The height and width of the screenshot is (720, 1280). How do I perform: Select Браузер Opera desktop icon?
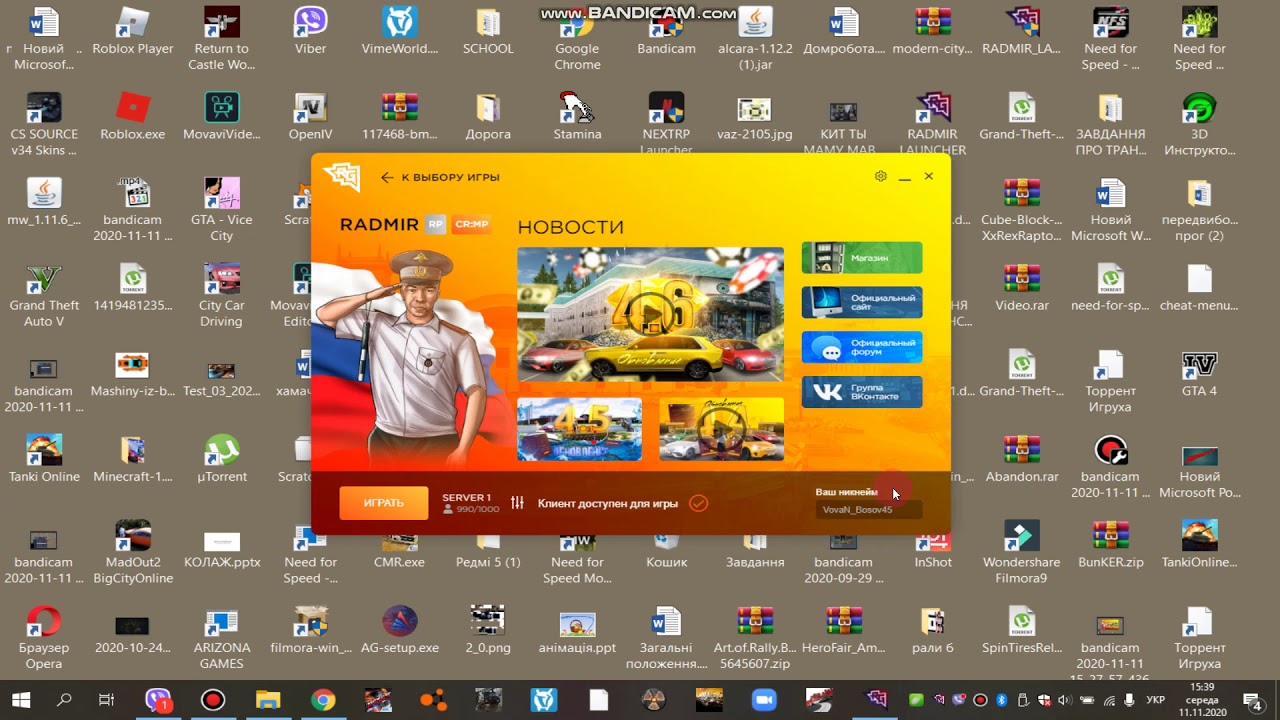(x=44, y=639)
